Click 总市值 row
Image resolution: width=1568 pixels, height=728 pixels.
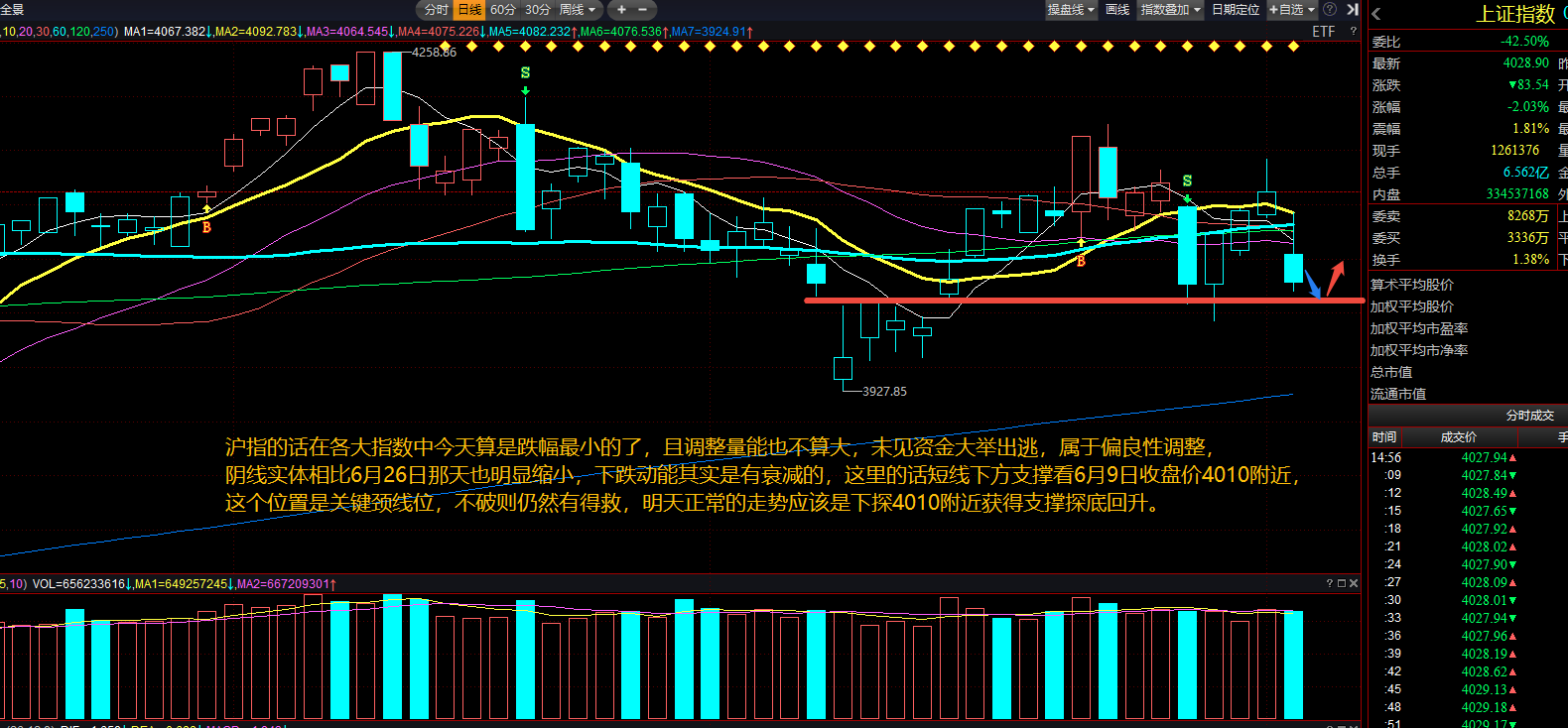[1469, 372]
